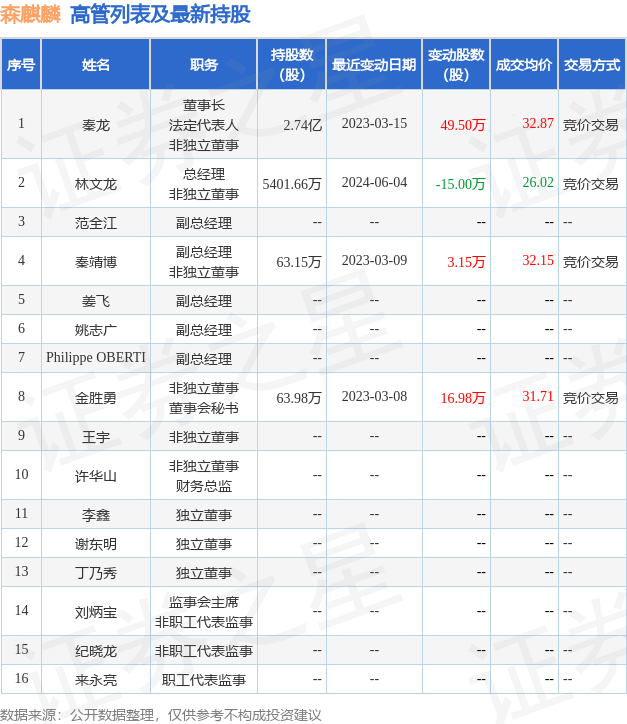Select the 最近变动日期 column header
This screenshot has height=724, width=627.
pyautogui.click(x=374, y=65)
